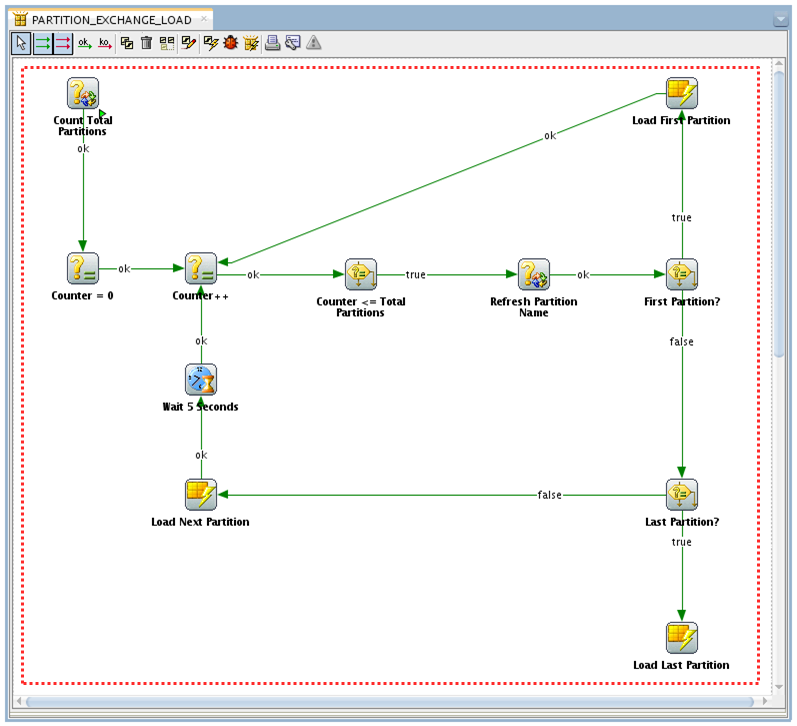
Task: Select the Load First Partition step
Action: [x=682, y=94]
